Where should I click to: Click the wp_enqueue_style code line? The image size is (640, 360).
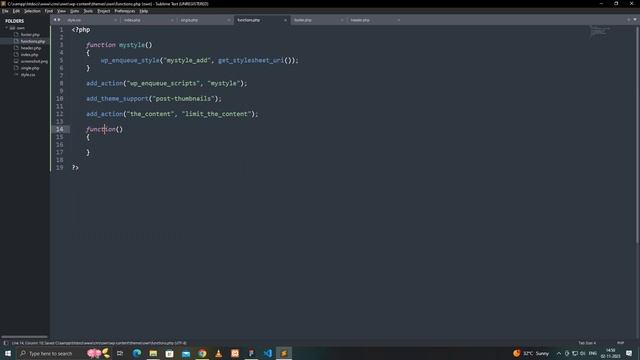[200, 60]
